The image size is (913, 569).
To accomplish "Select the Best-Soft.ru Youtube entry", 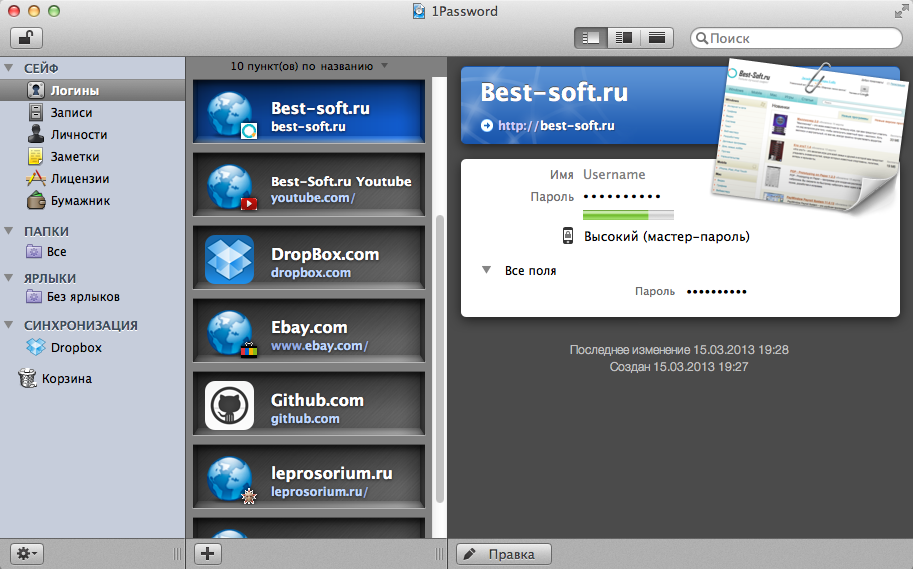I will pyautogui.click(x=309, y=185).
